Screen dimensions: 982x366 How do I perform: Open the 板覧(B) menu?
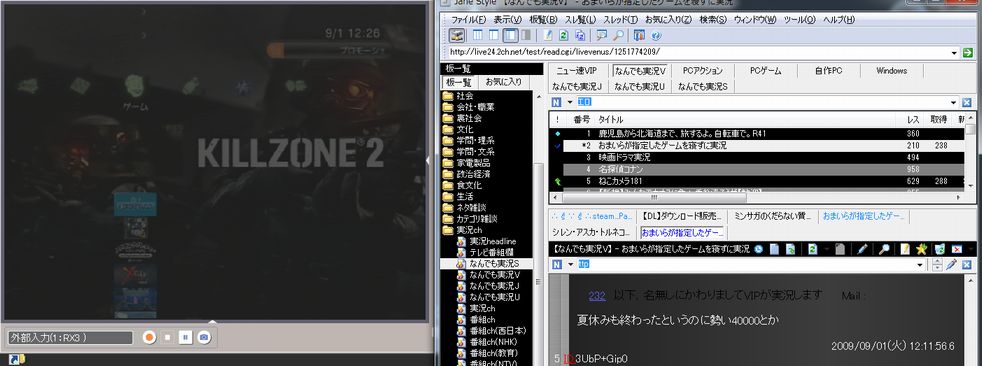pos(543,20)
